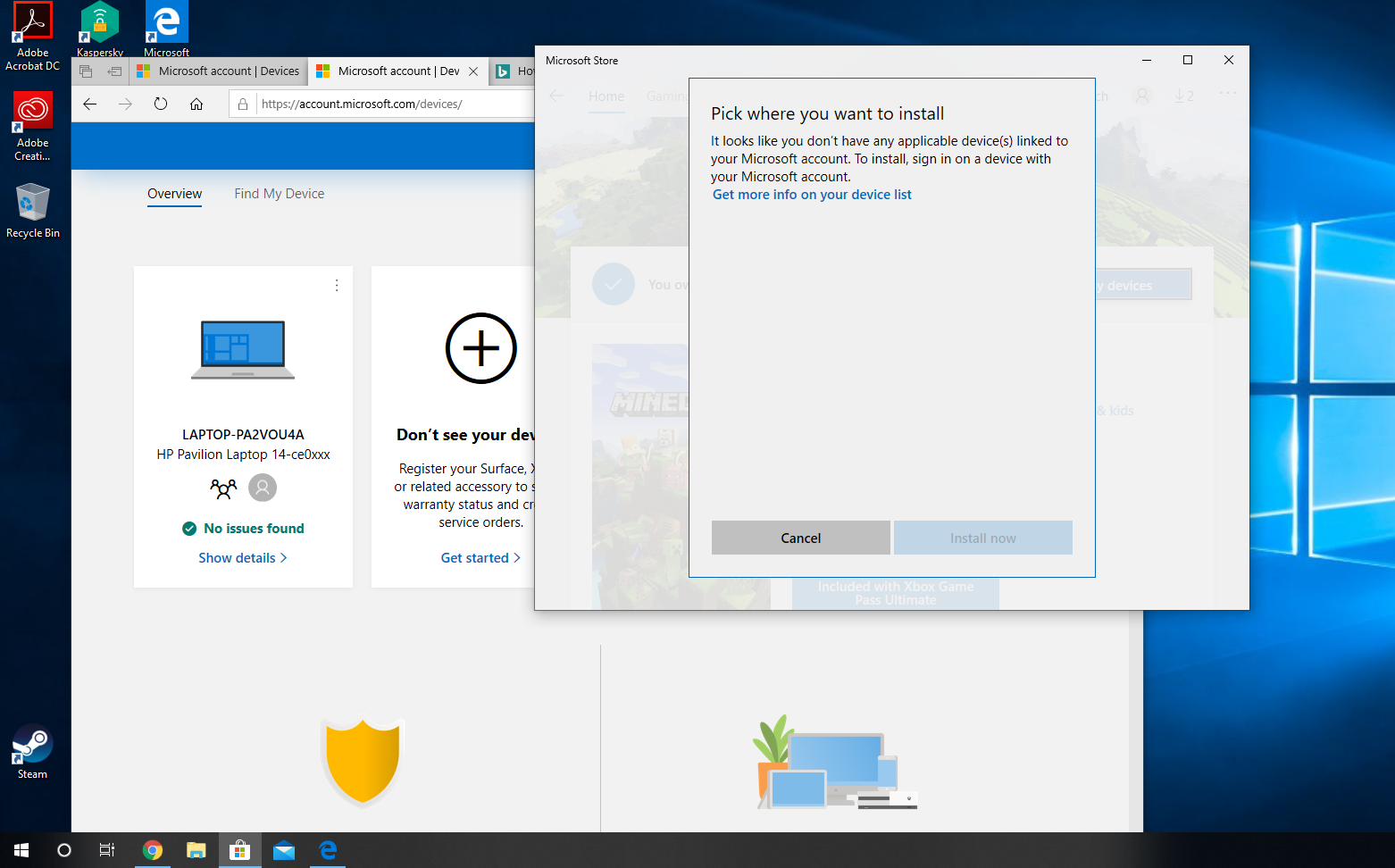1395x868 pixels.
Task: Click Included with Xbox Game Pass Ultimate button
Action: coord(896,593)
